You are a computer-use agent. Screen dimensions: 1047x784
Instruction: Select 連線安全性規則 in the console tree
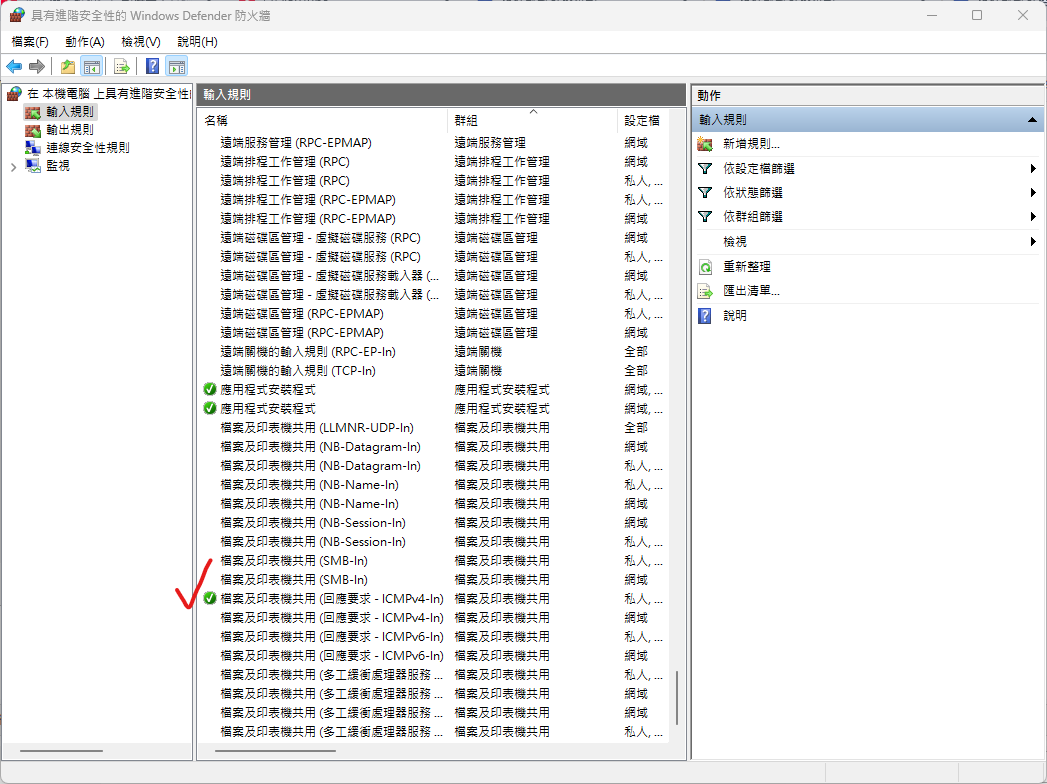[x=88, y=148]
